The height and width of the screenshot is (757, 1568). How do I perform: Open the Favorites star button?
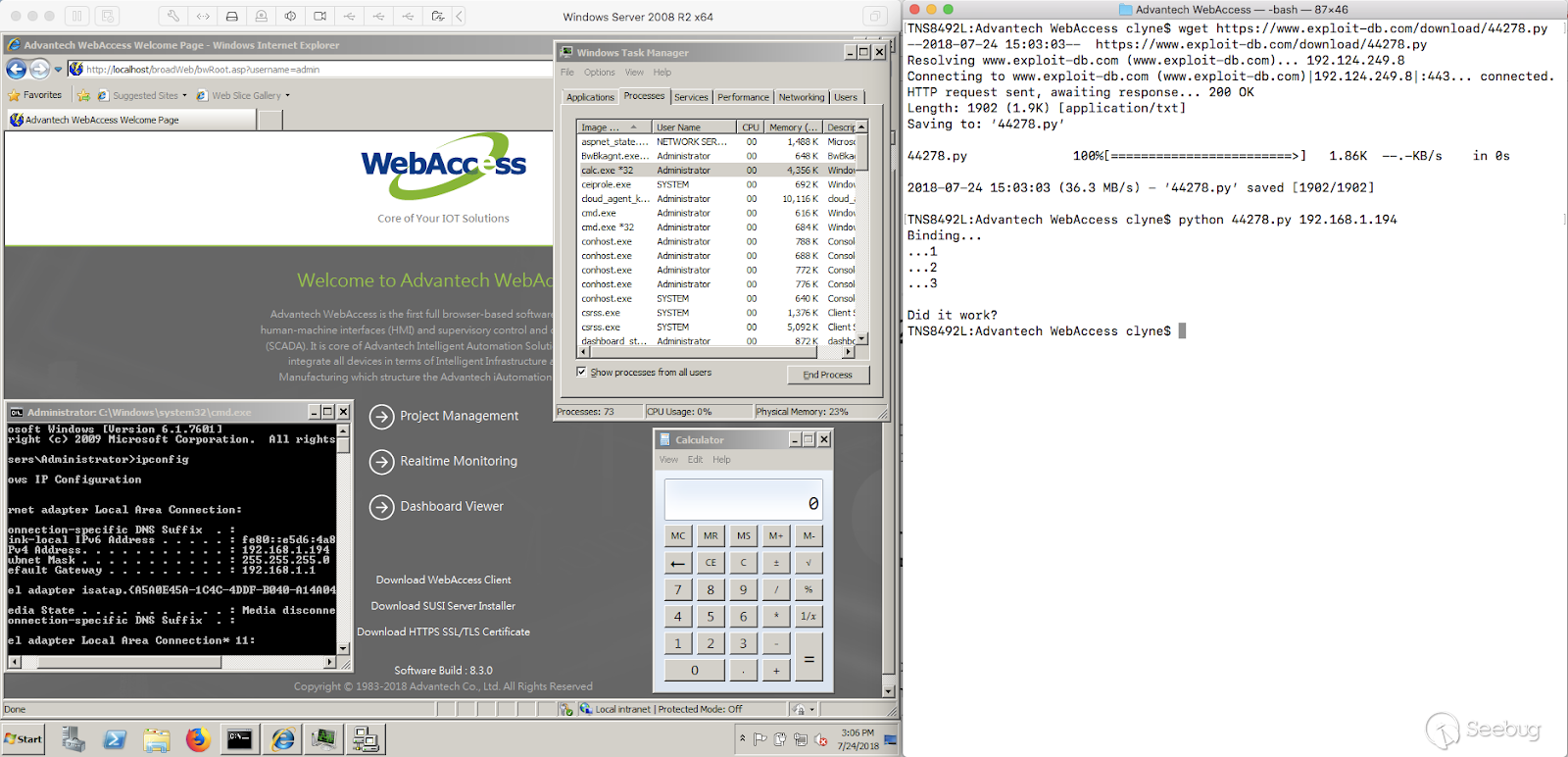pos(35,95)
